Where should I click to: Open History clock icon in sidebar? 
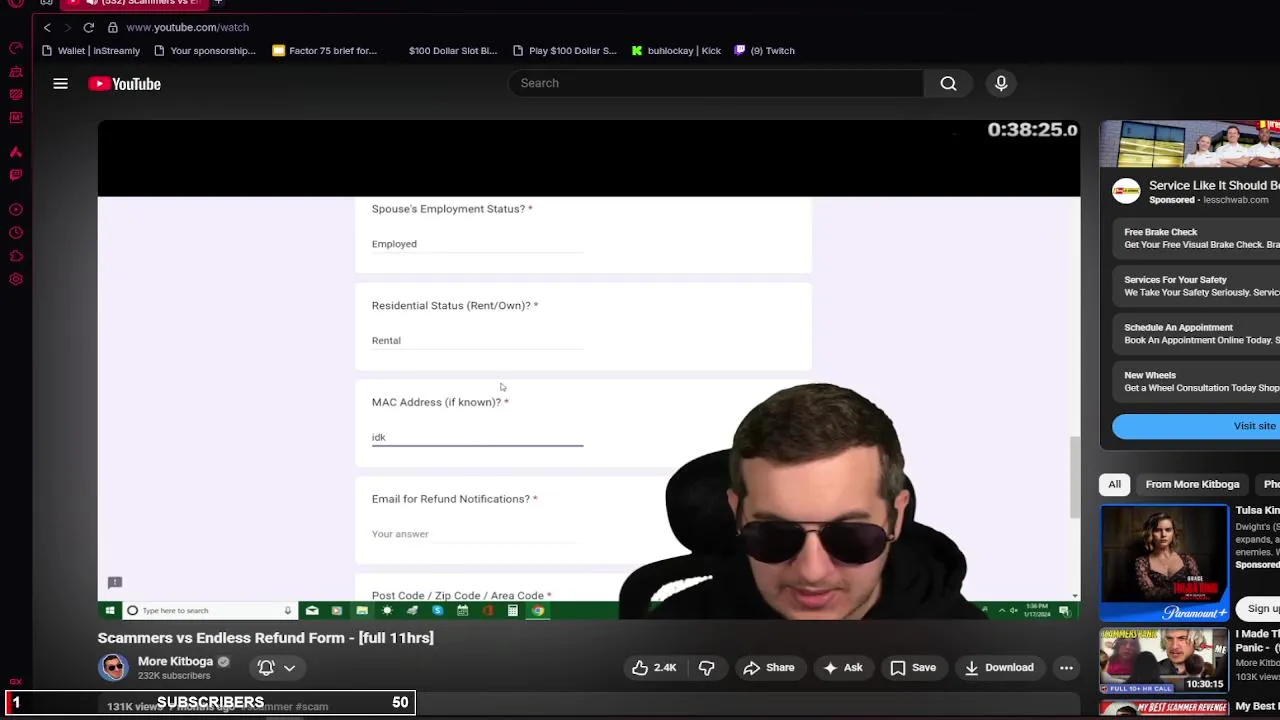pyautogui.click(x=16, y=233)
